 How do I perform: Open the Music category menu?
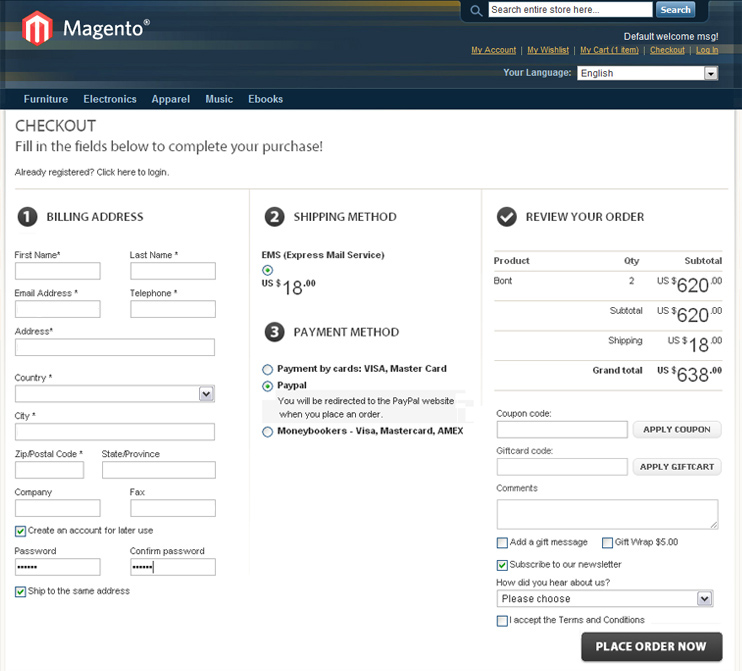[219, 99]
